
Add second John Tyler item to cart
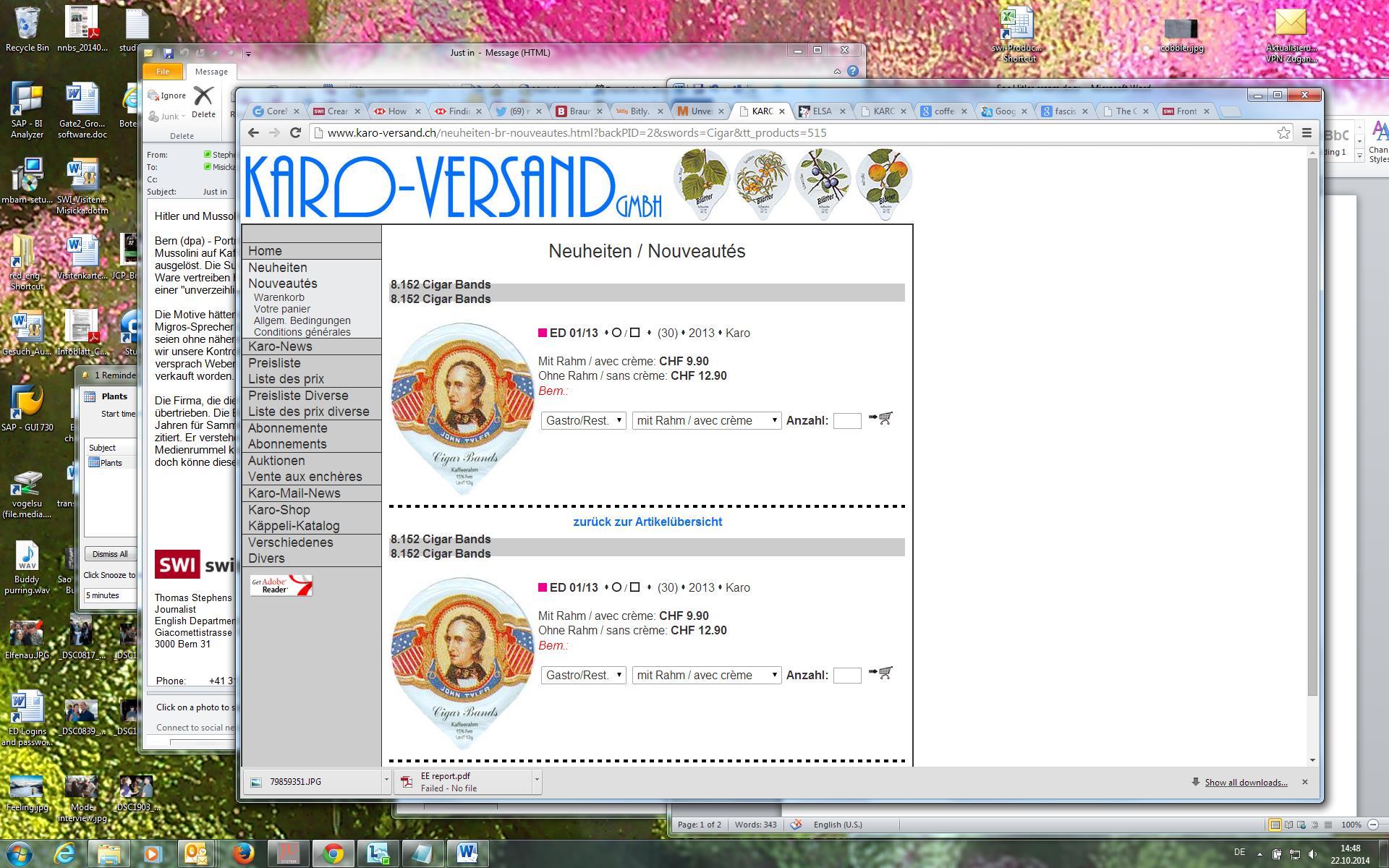tap(880, 673)
